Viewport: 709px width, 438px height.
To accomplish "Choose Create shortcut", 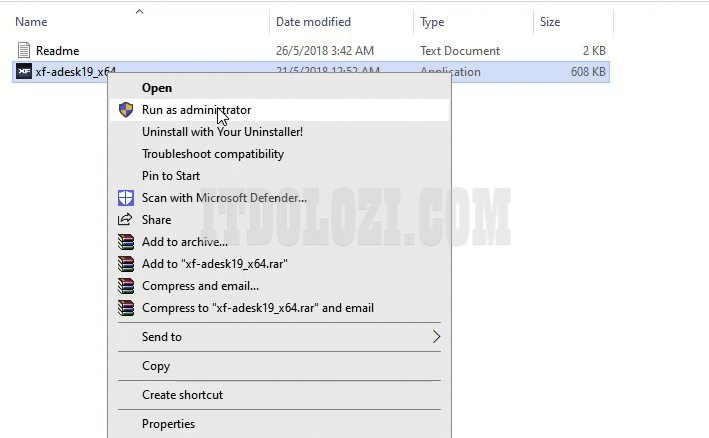I will pos(182,395).
